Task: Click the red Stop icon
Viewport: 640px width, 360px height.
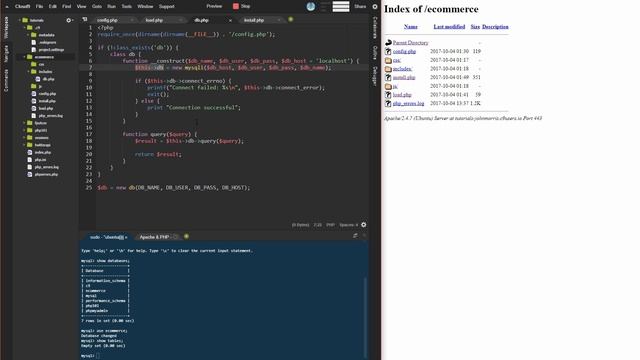Action: pyautogui.click(x=236, y=6)
